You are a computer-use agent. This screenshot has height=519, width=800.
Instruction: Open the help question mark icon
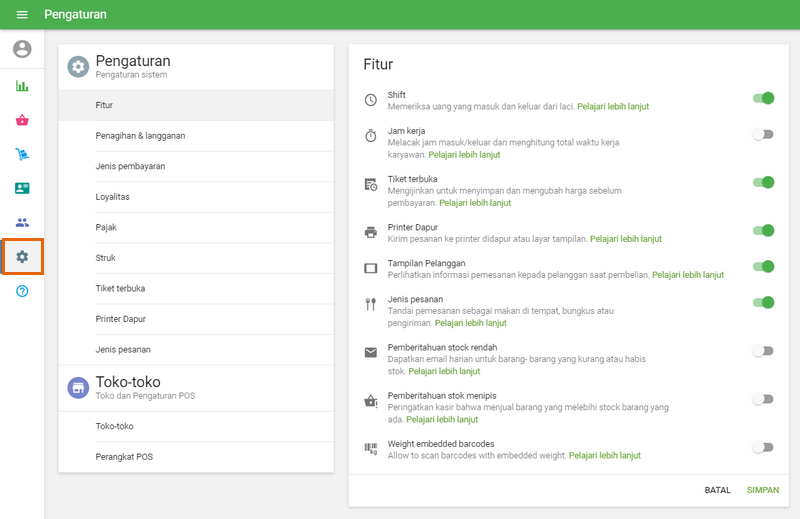[x=22, y=291]
